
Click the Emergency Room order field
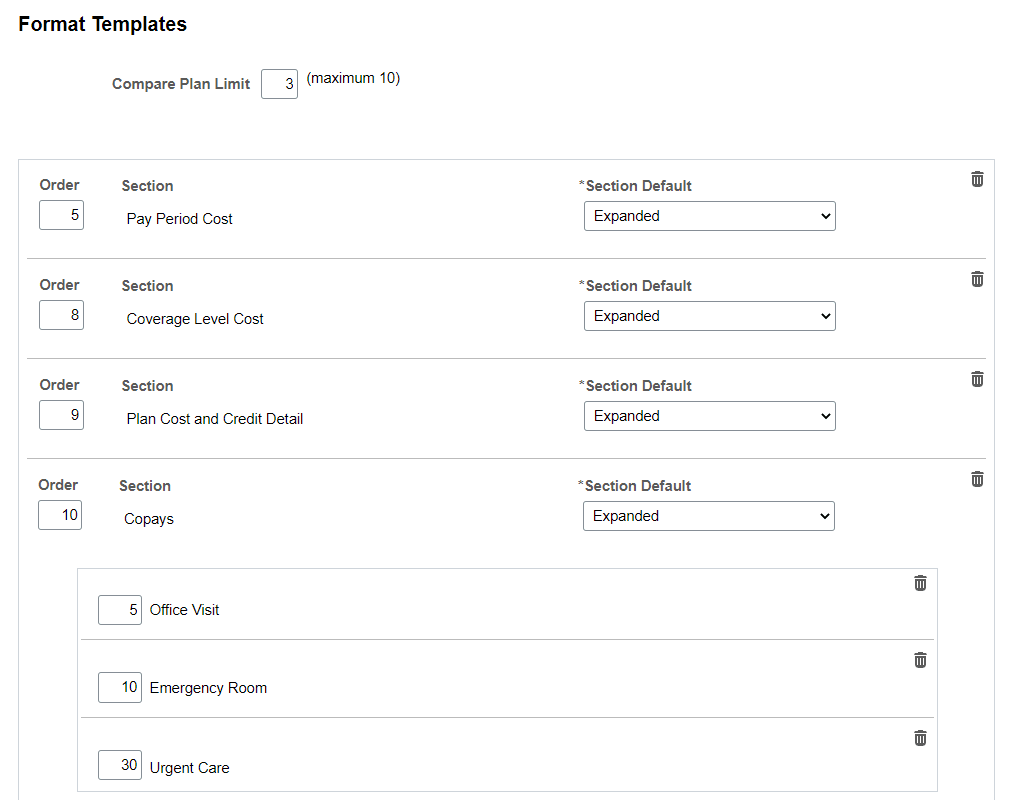(x=120, y=687)
